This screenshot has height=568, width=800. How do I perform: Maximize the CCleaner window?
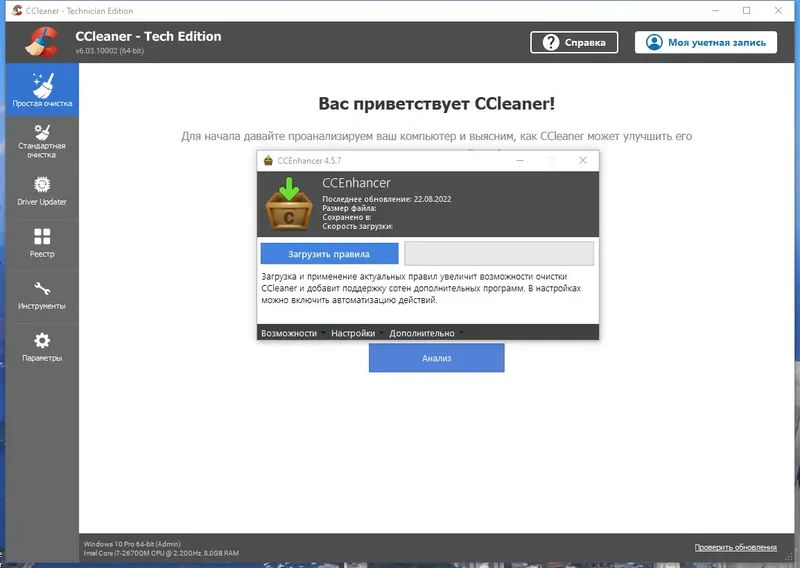tap(746, 10)
